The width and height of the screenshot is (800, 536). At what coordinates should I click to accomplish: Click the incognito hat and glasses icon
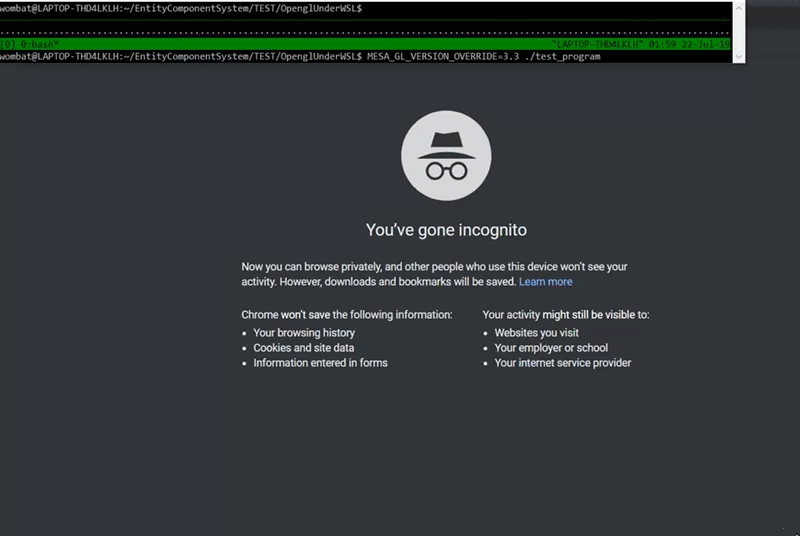[x=446, y=156]
